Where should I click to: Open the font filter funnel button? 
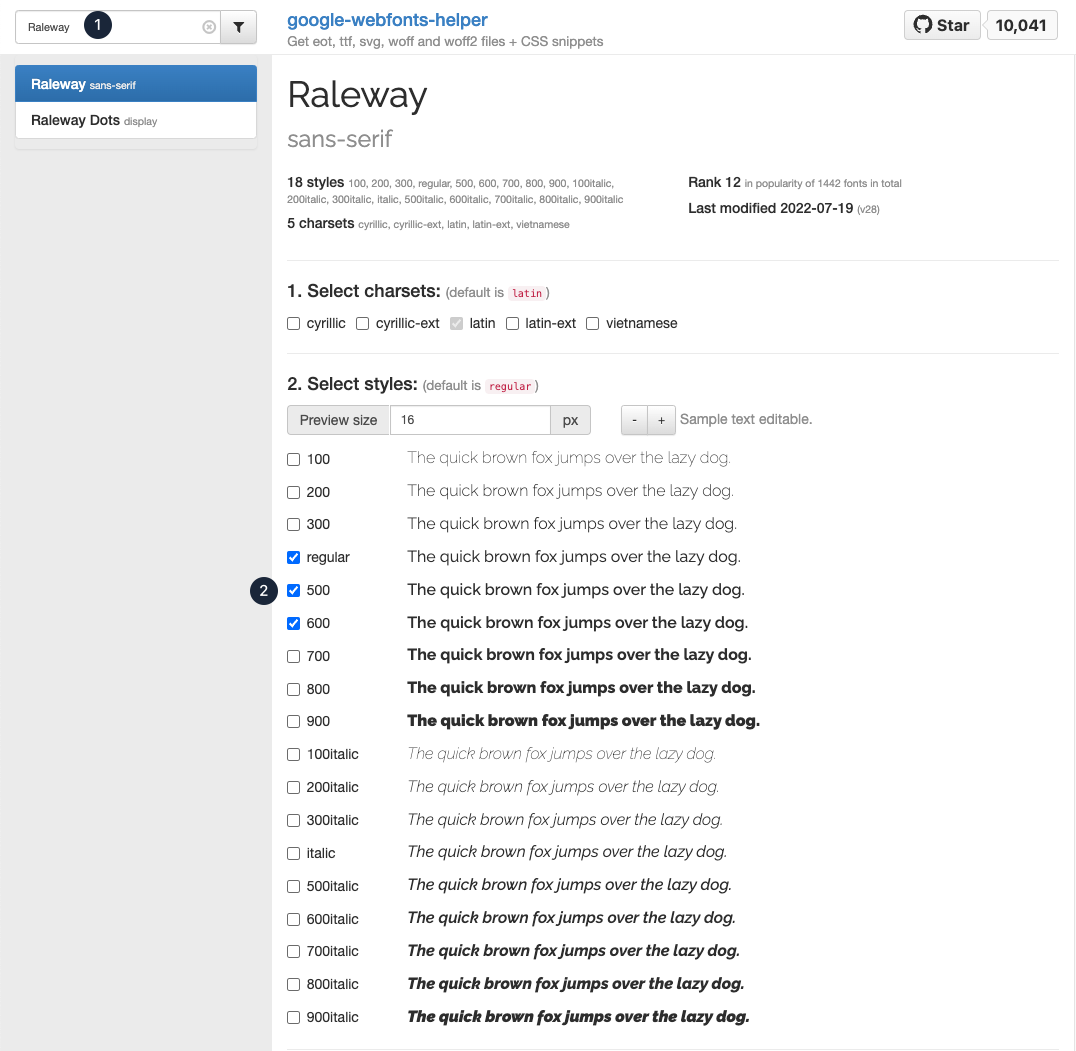pyautogui.click(x=239, y=27)
